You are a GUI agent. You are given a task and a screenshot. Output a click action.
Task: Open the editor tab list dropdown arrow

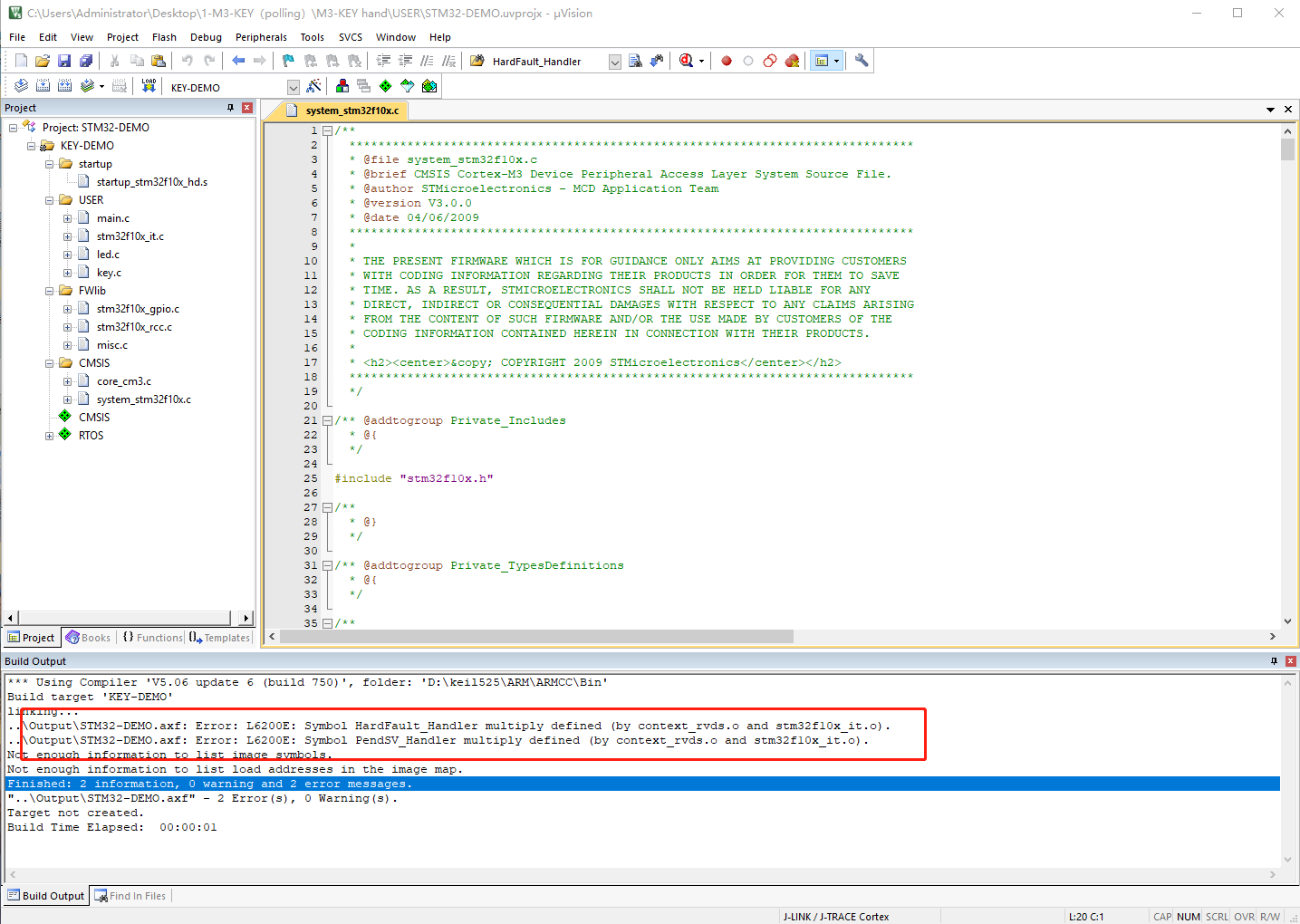[1271, 110]
